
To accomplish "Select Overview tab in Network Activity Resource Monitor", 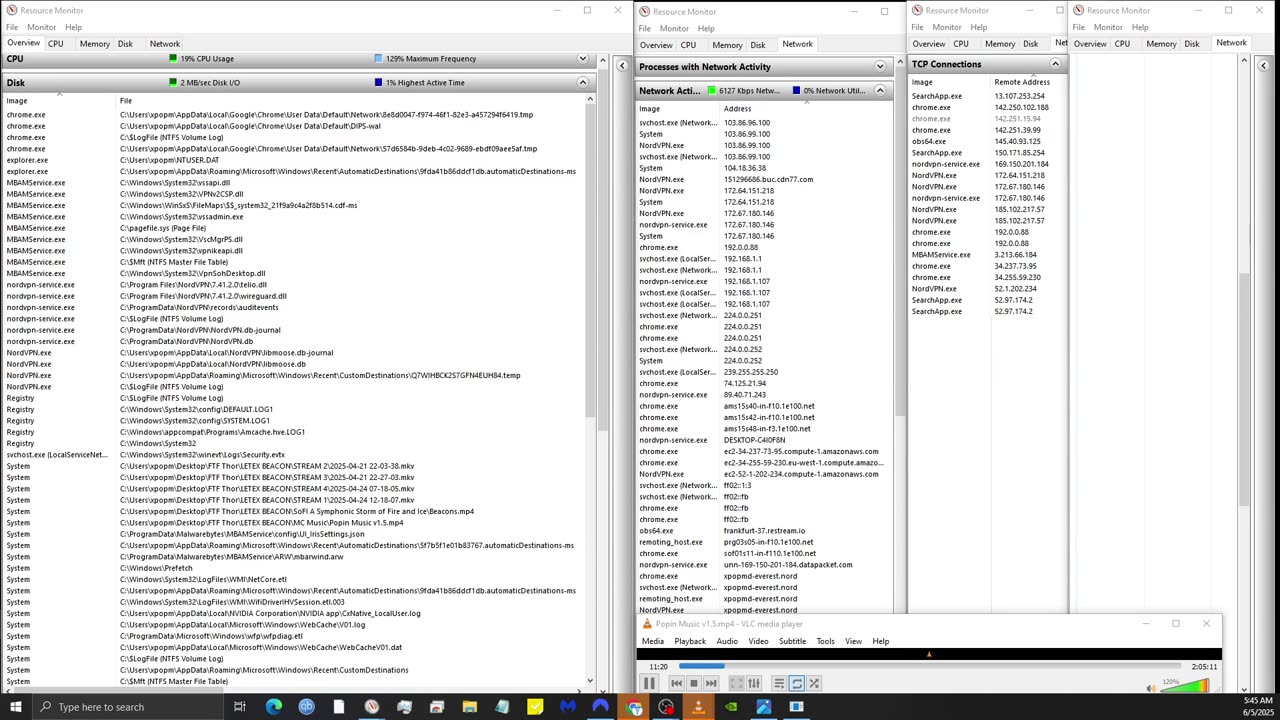I will [x=656, y=45].
